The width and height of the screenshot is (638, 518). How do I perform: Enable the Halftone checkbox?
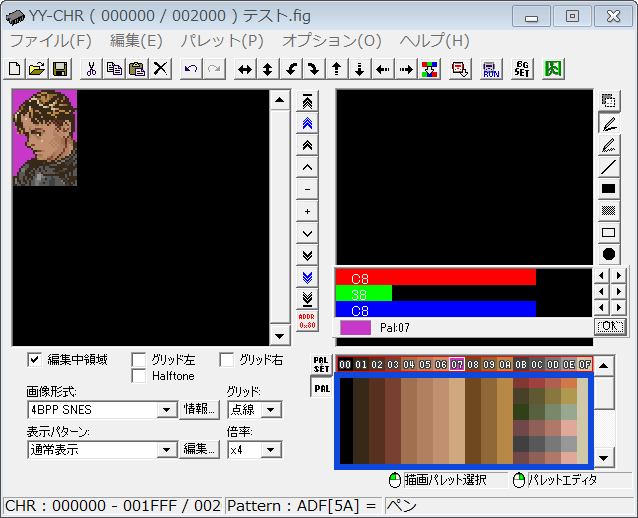(x=138, y=376)
